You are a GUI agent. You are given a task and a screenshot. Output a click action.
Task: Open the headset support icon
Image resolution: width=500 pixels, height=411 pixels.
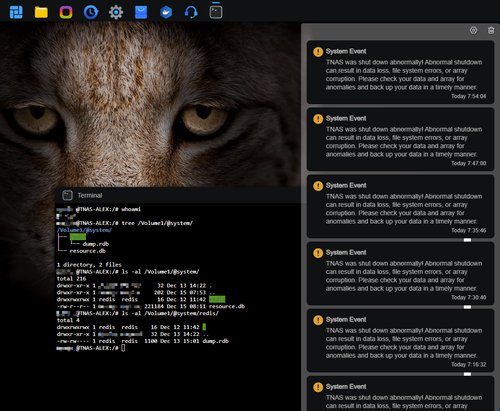coord(191,12)
